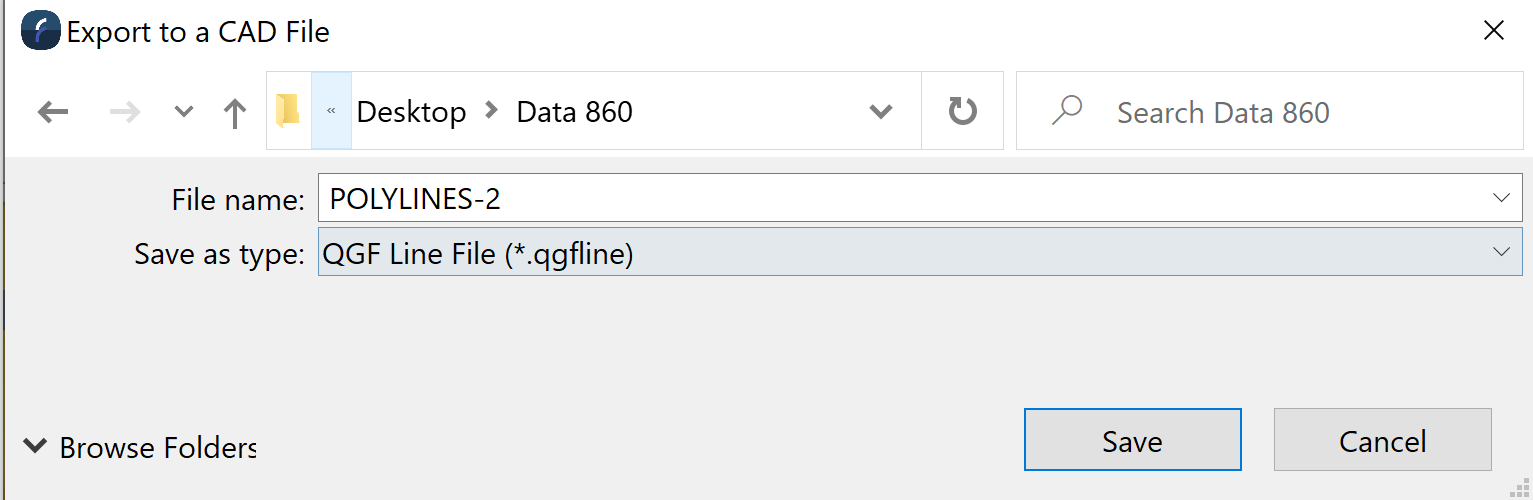The height and width of the screenshot is (500, 1533).
Task: Click the app icon in title bar
Action: click(40, 31)
